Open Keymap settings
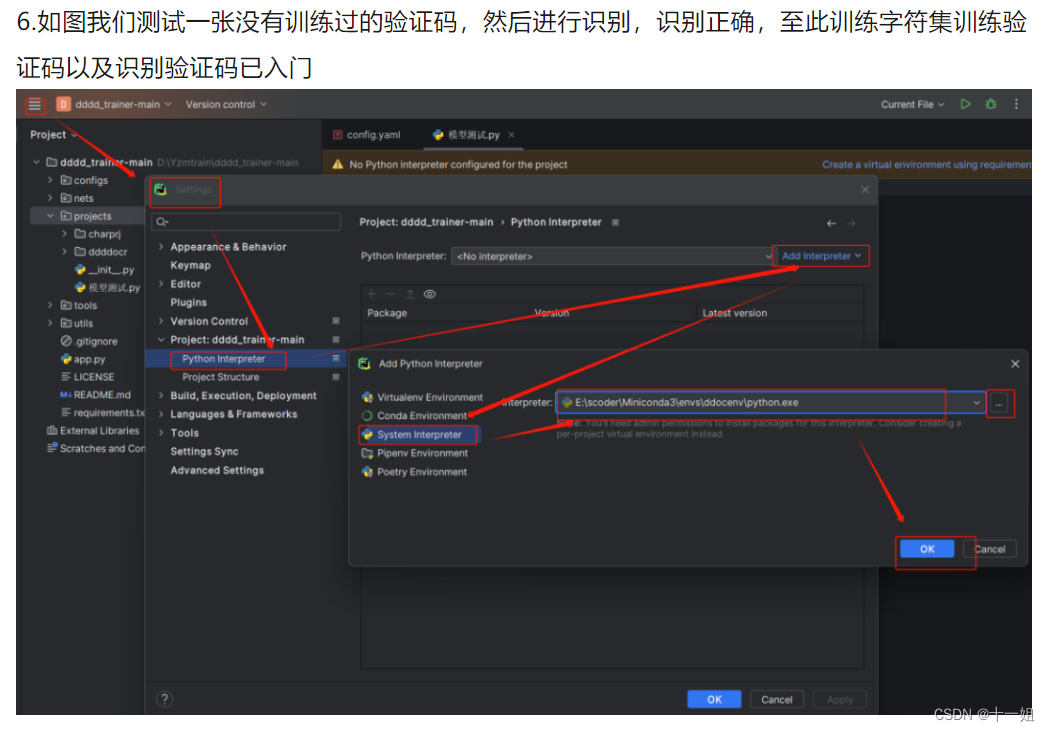Image resolution: width=1050 pixels, height=732 pixels. [190, 265]
